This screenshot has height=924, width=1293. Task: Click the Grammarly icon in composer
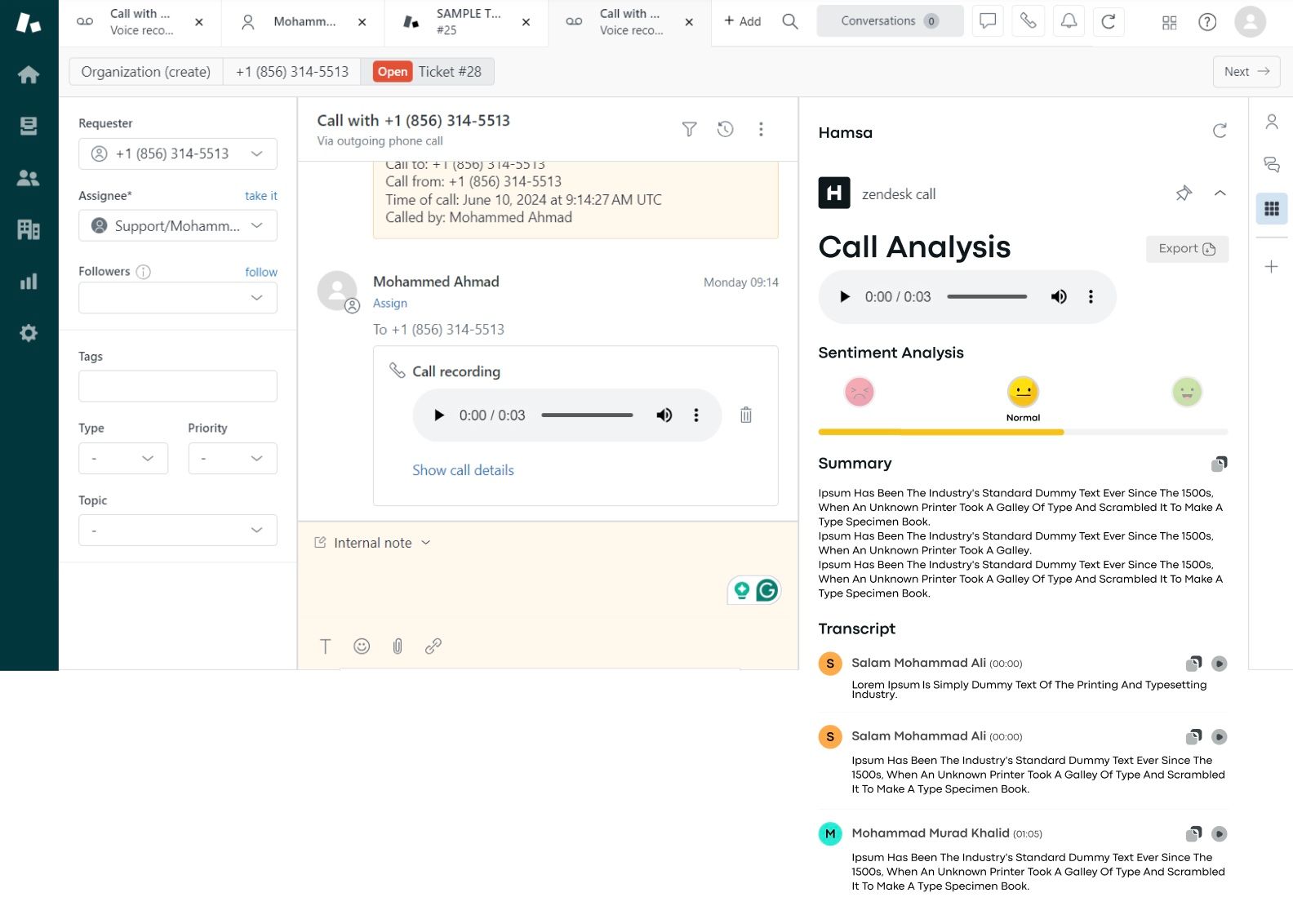[x=767, y=590]
